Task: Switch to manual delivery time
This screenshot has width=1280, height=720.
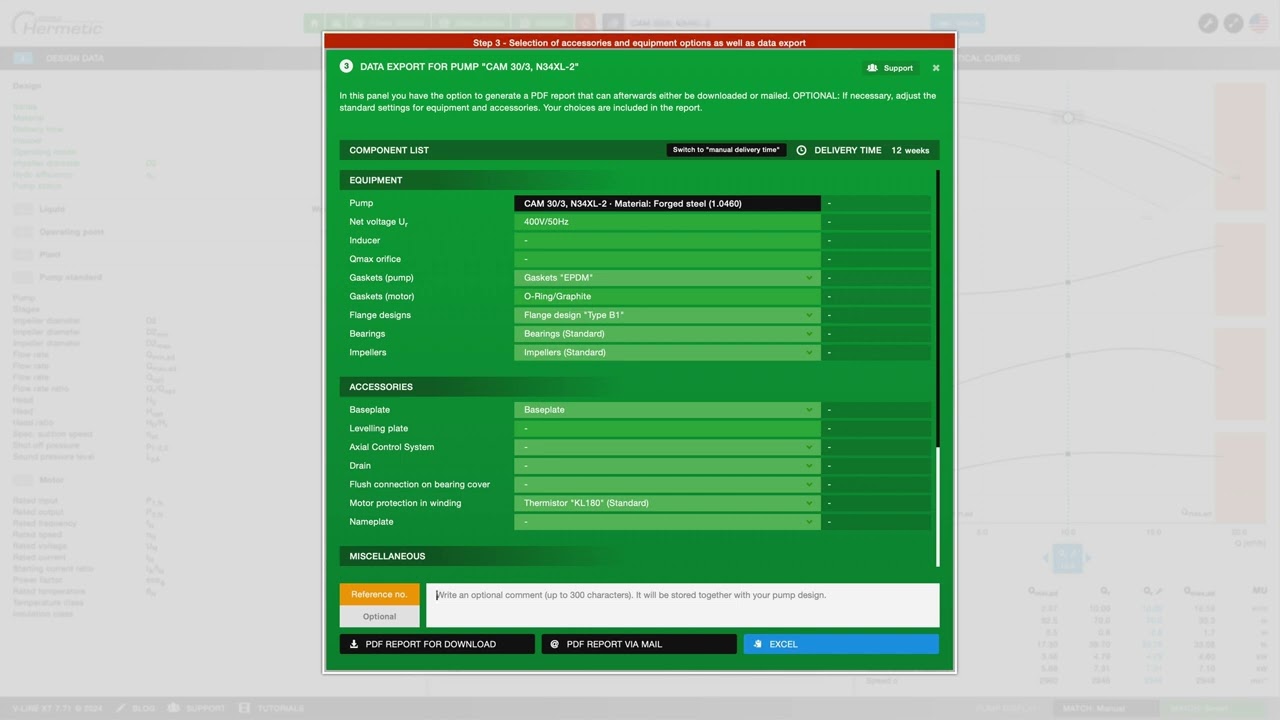Action: 726,150
